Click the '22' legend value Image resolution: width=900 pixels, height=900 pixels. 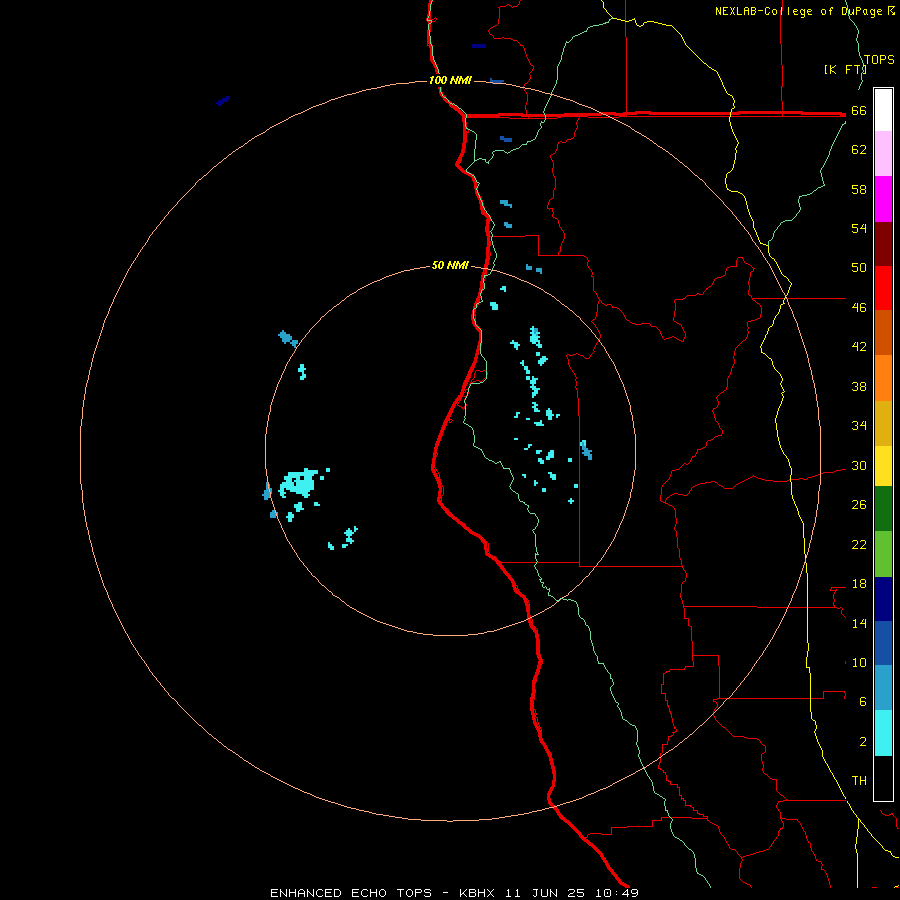click(859, 544)
